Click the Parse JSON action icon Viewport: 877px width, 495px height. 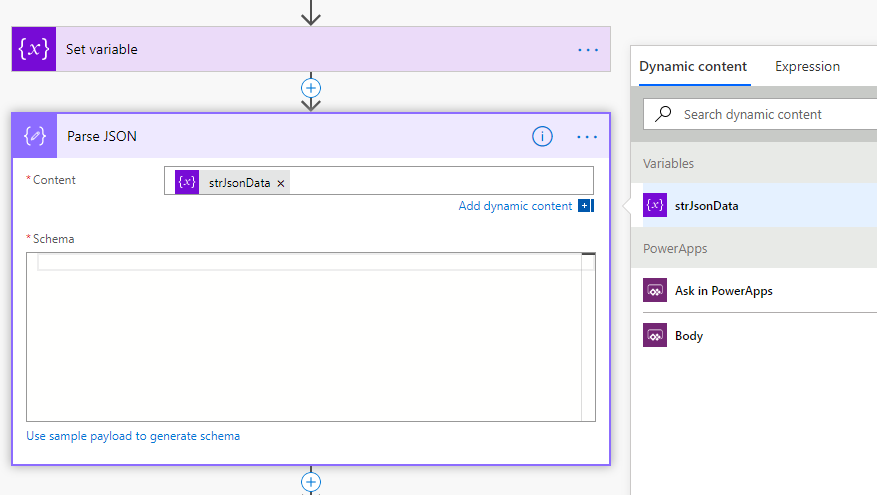34,136
